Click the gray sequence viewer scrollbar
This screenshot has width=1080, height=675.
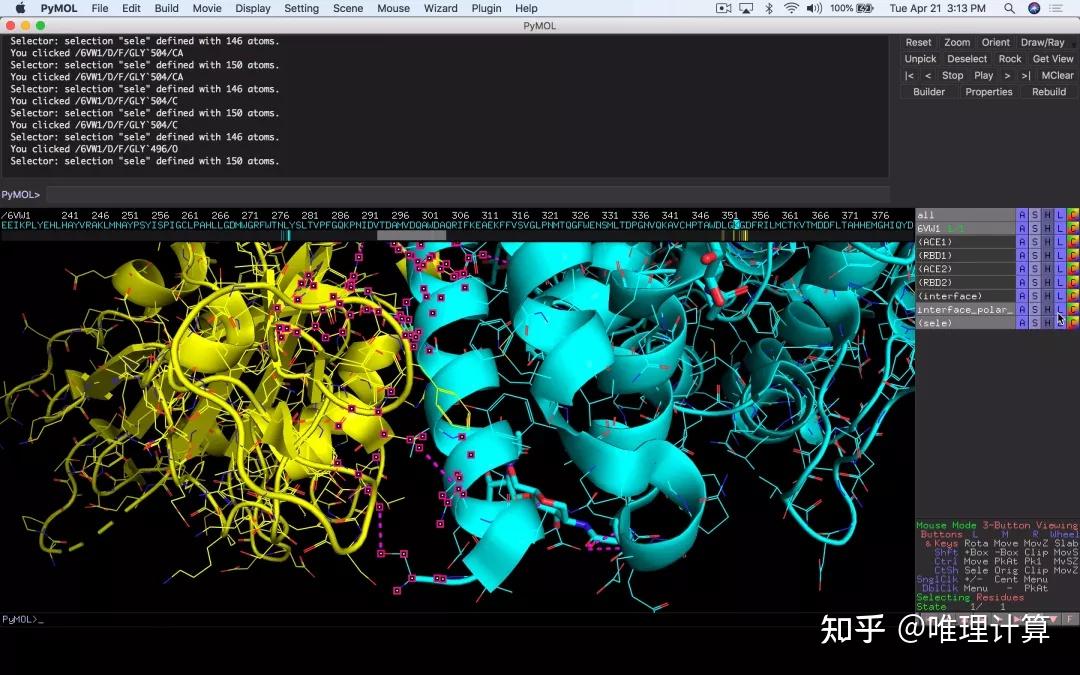[x=411, y=236]
